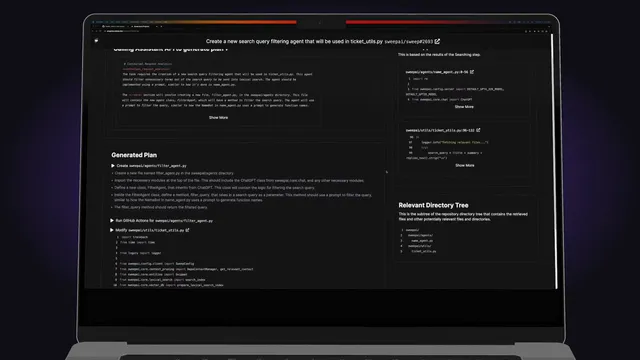Image resolution: width=640 pixels, height=360 pixels.
Task: Click the Relevant Directory Tree heading
Action: pos(433,205)
